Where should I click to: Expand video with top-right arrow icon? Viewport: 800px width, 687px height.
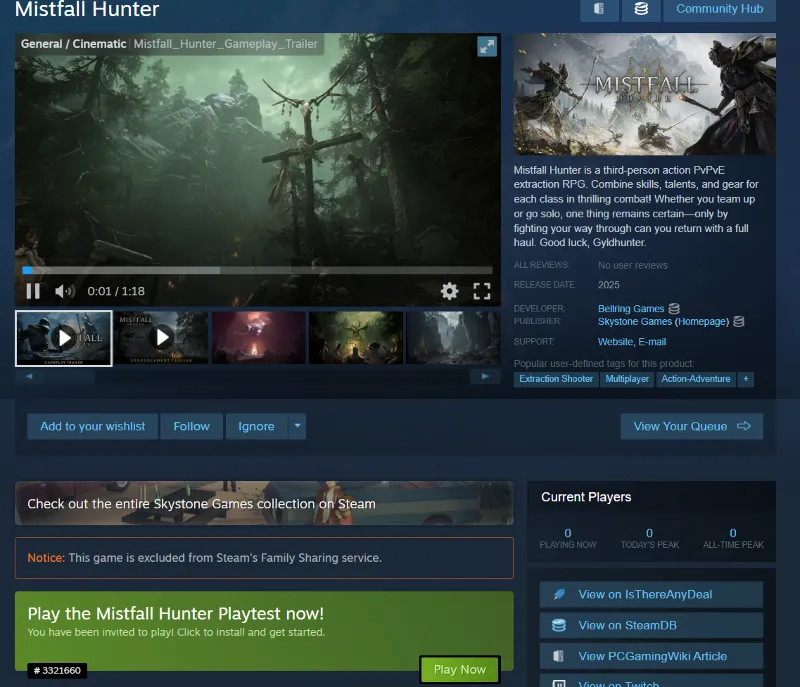[x=487, y=46]
